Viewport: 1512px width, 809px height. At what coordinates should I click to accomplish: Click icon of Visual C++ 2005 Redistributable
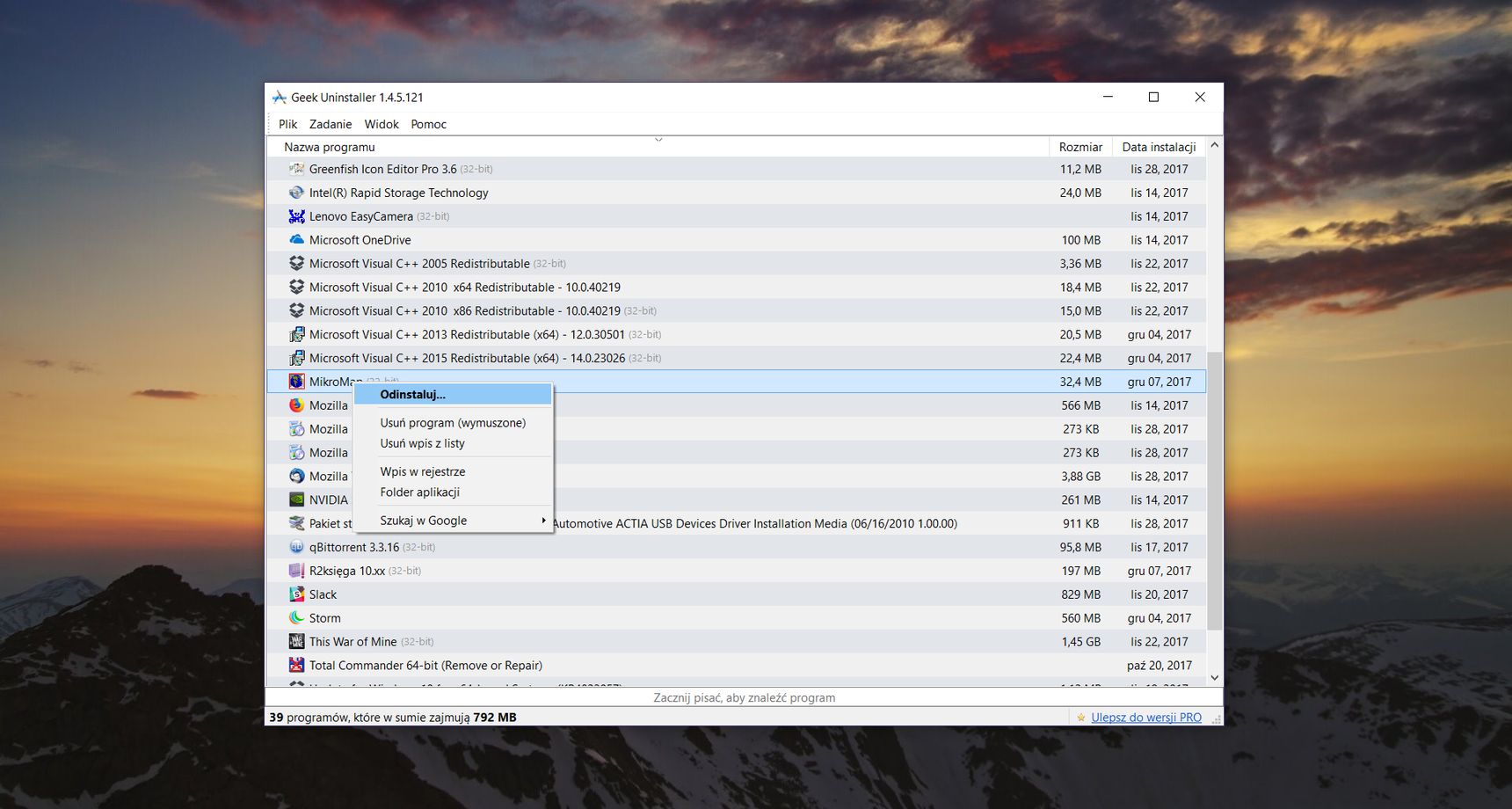tap(296, 264)
